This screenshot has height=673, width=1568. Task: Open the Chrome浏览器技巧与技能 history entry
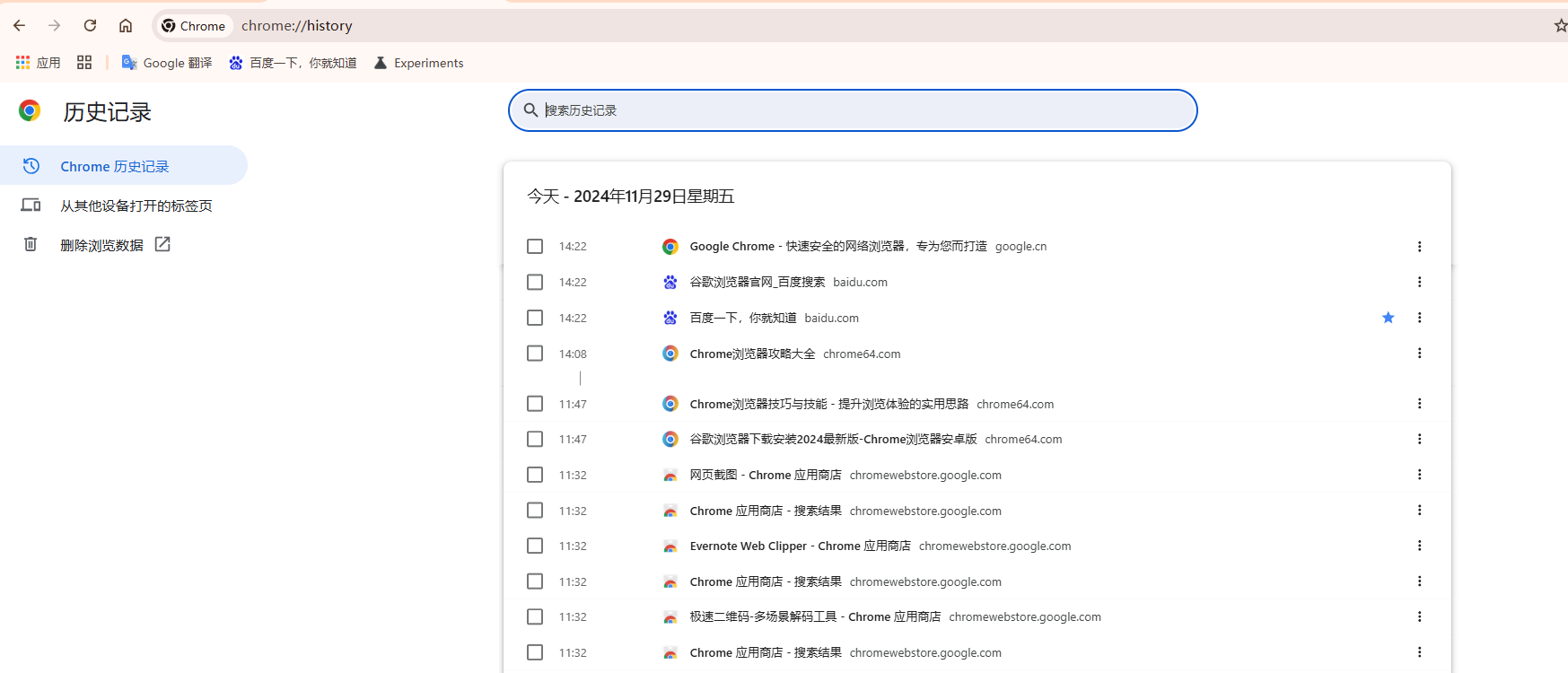pyautogui.click(x=829, y=404)
